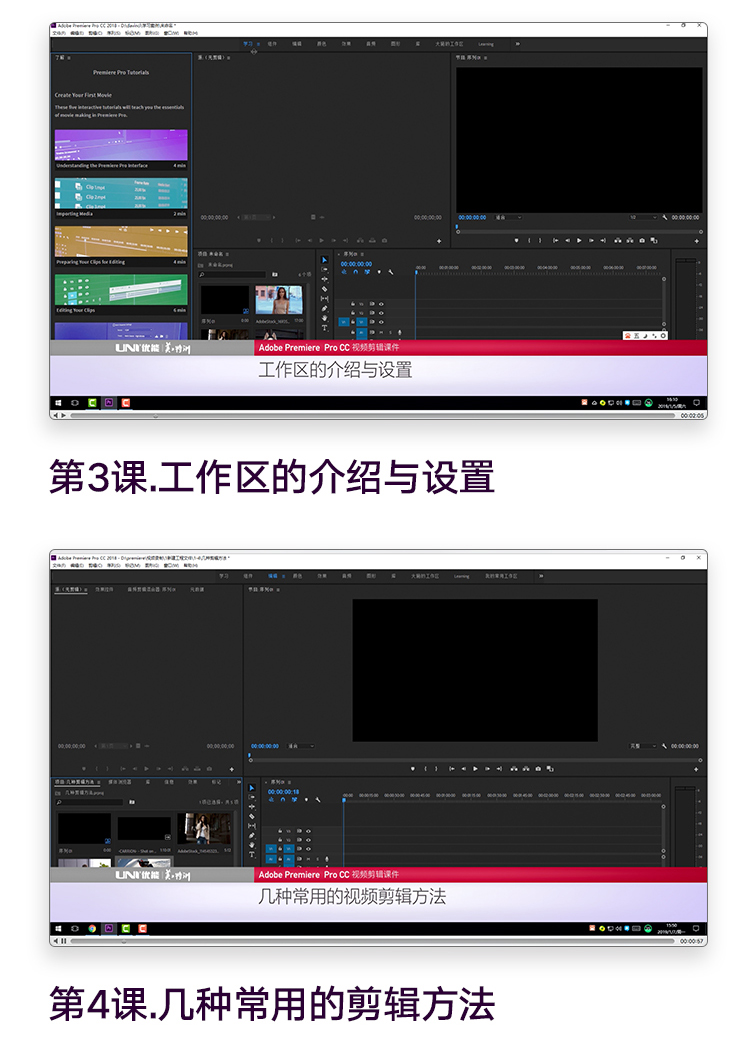Switch to 音频 workspace tab in lesson 3 screenshot
This screenshot has height=1054, width=750.
tap(371, 44)
